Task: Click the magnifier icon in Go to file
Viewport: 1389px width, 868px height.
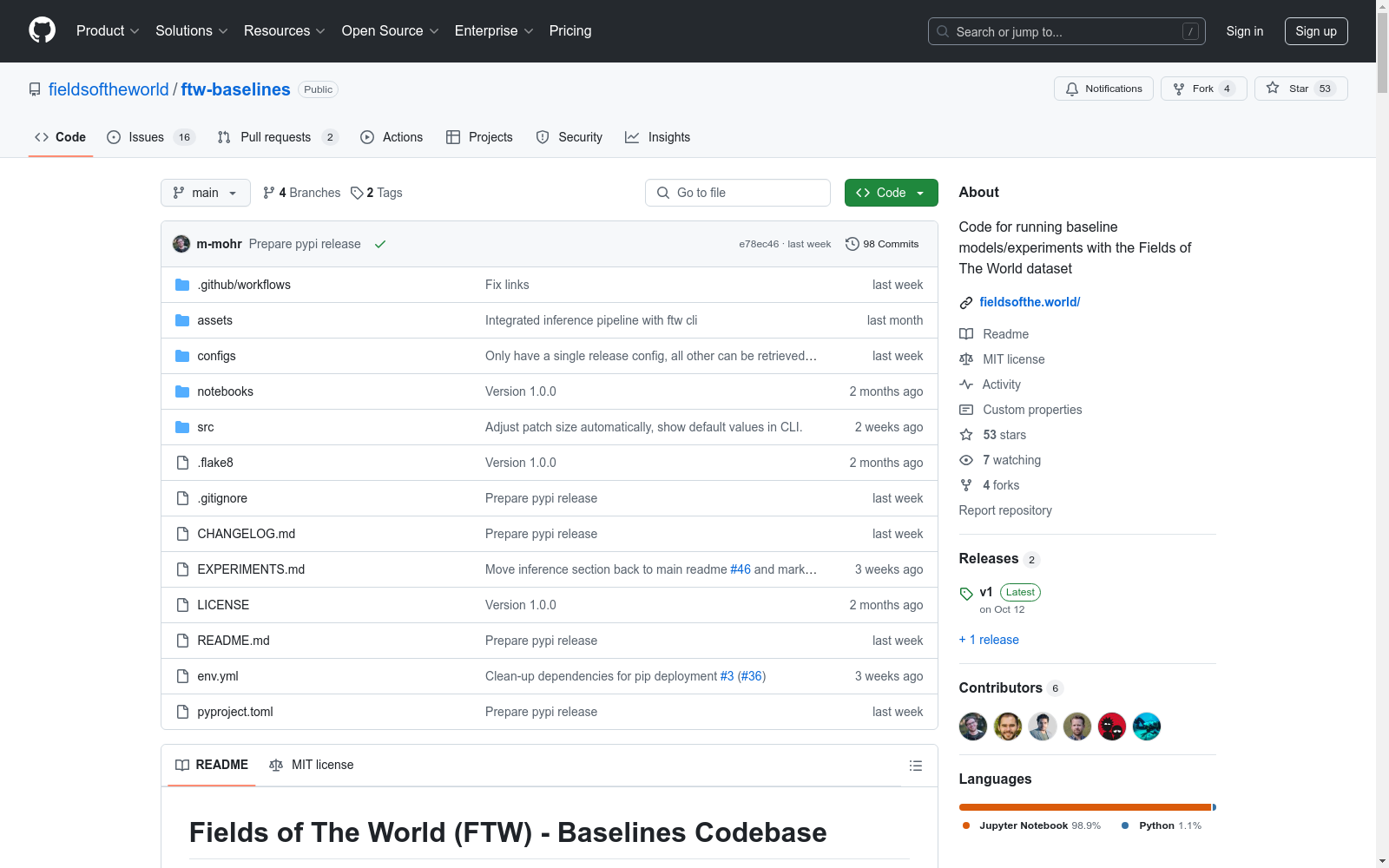Action: tap(663, 193)
